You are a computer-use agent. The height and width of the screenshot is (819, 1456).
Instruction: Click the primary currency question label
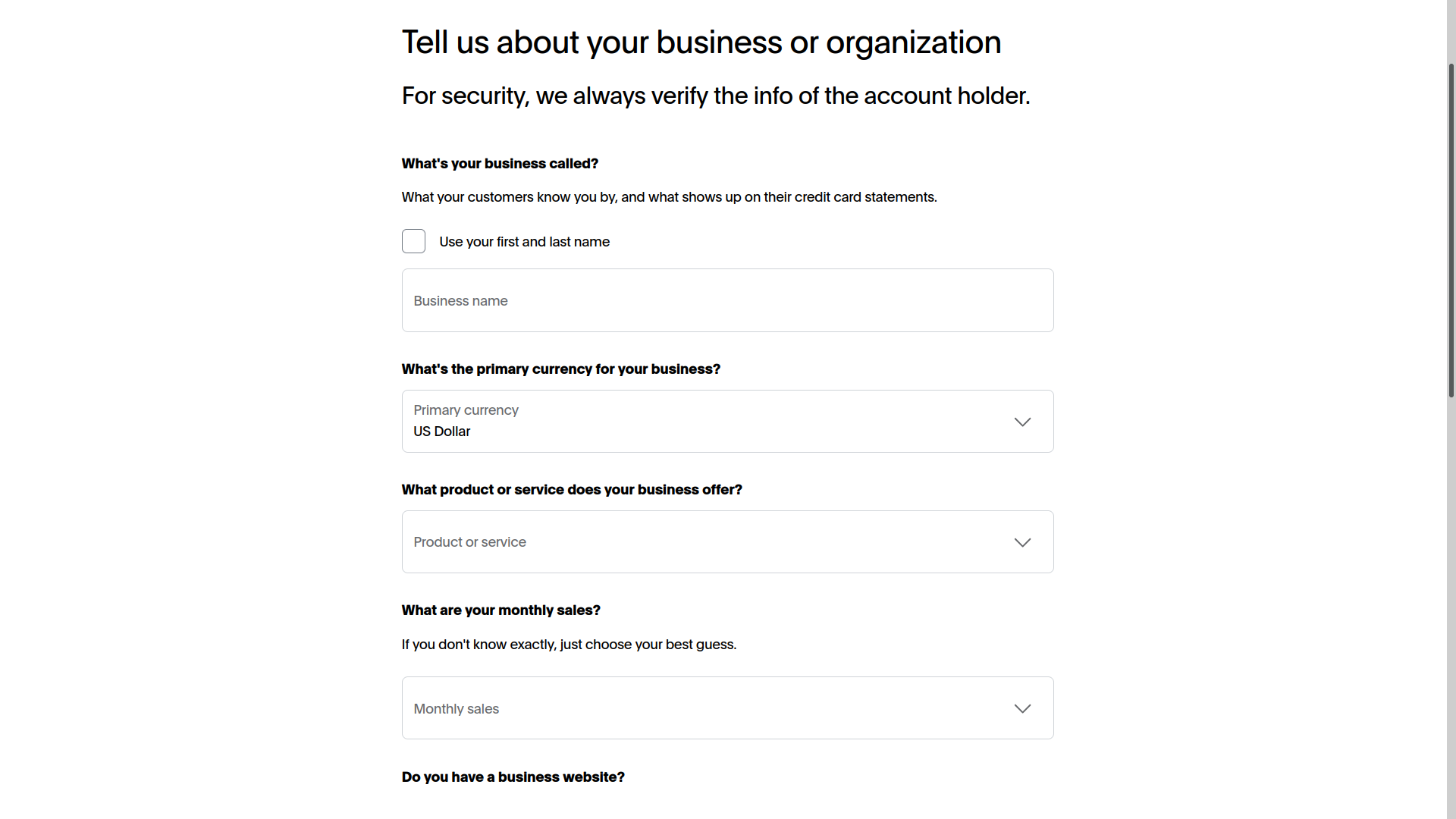(560, 369)
